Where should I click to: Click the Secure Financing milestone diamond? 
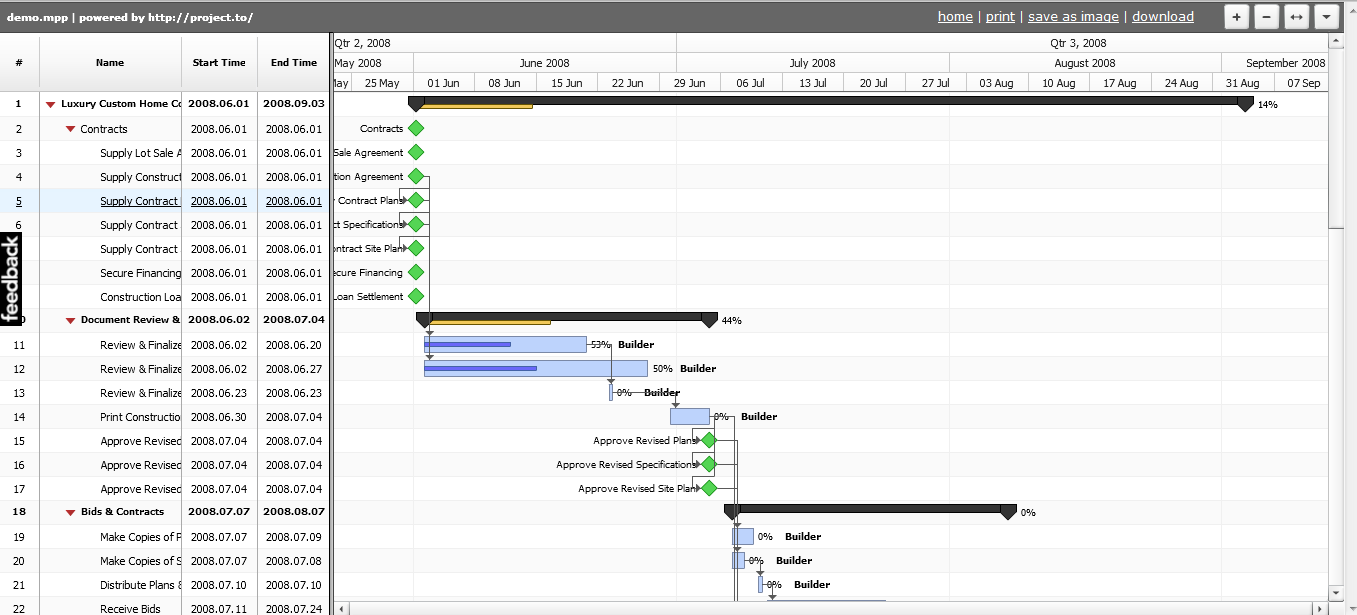click(415, 272)
